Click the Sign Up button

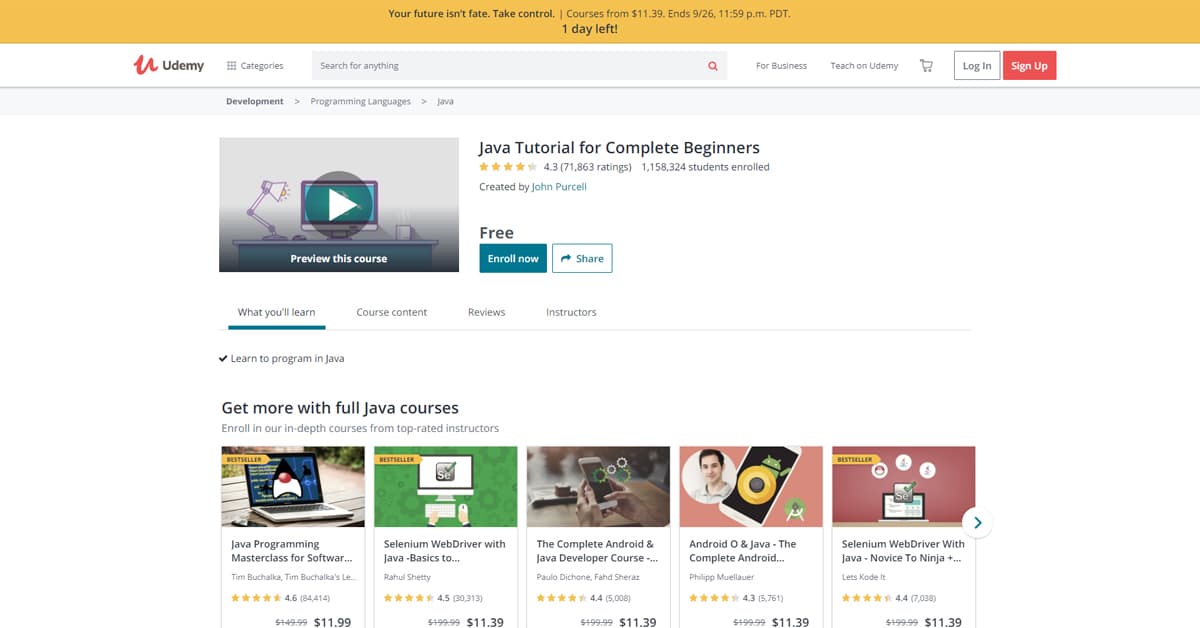point(1029,65)
